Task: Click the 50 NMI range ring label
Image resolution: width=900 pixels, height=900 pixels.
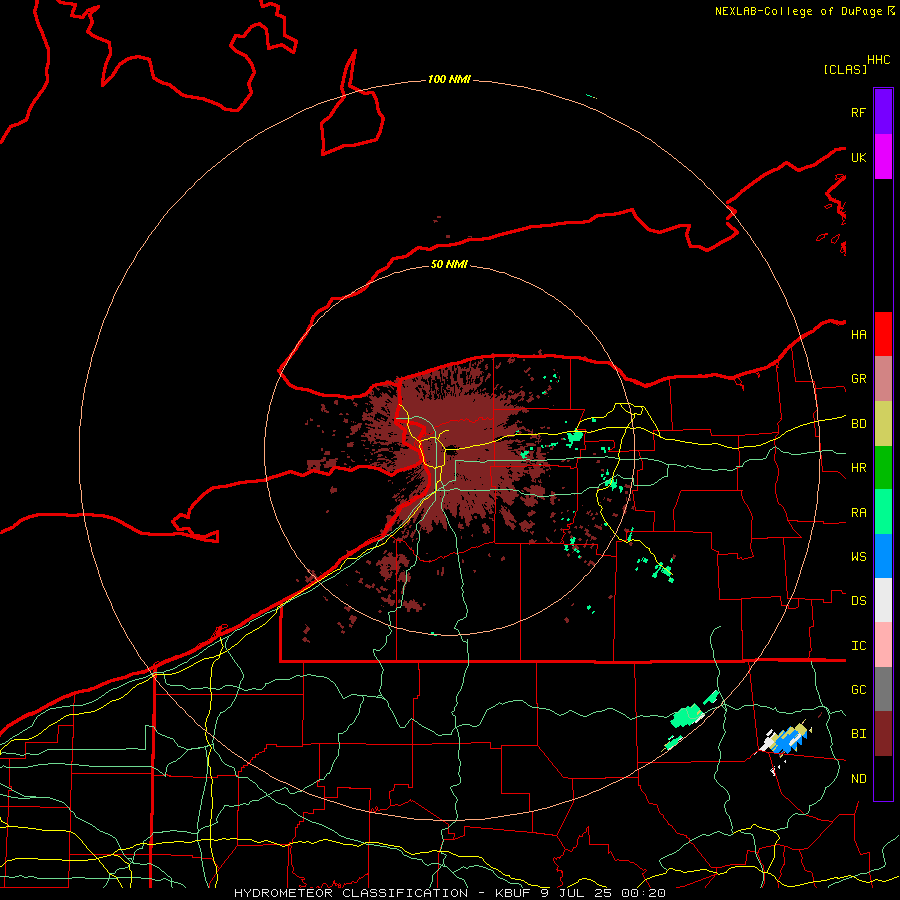Action: pyautogui.click(x=449, y=264)
